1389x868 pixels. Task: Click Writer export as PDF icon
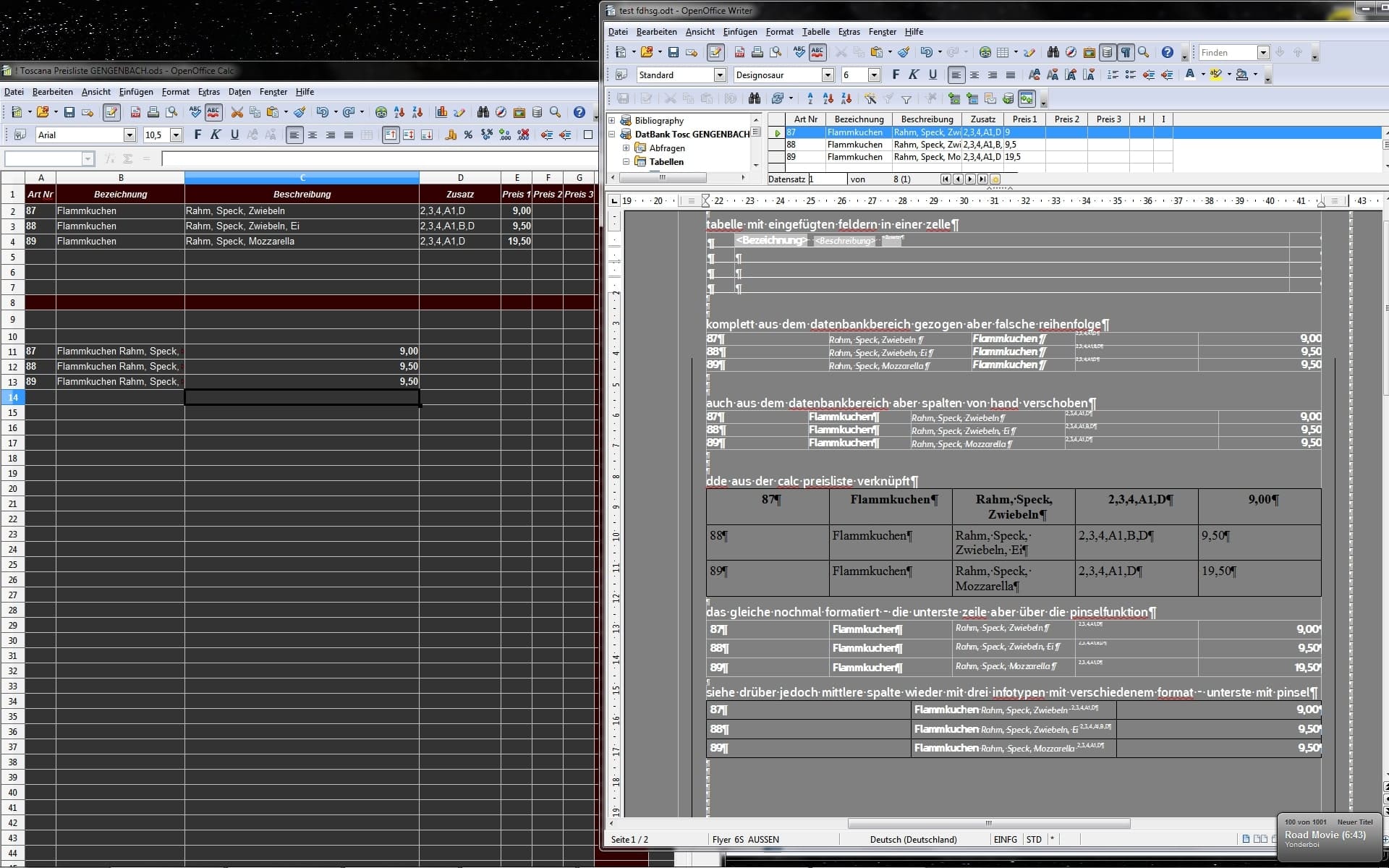point(739,52)
